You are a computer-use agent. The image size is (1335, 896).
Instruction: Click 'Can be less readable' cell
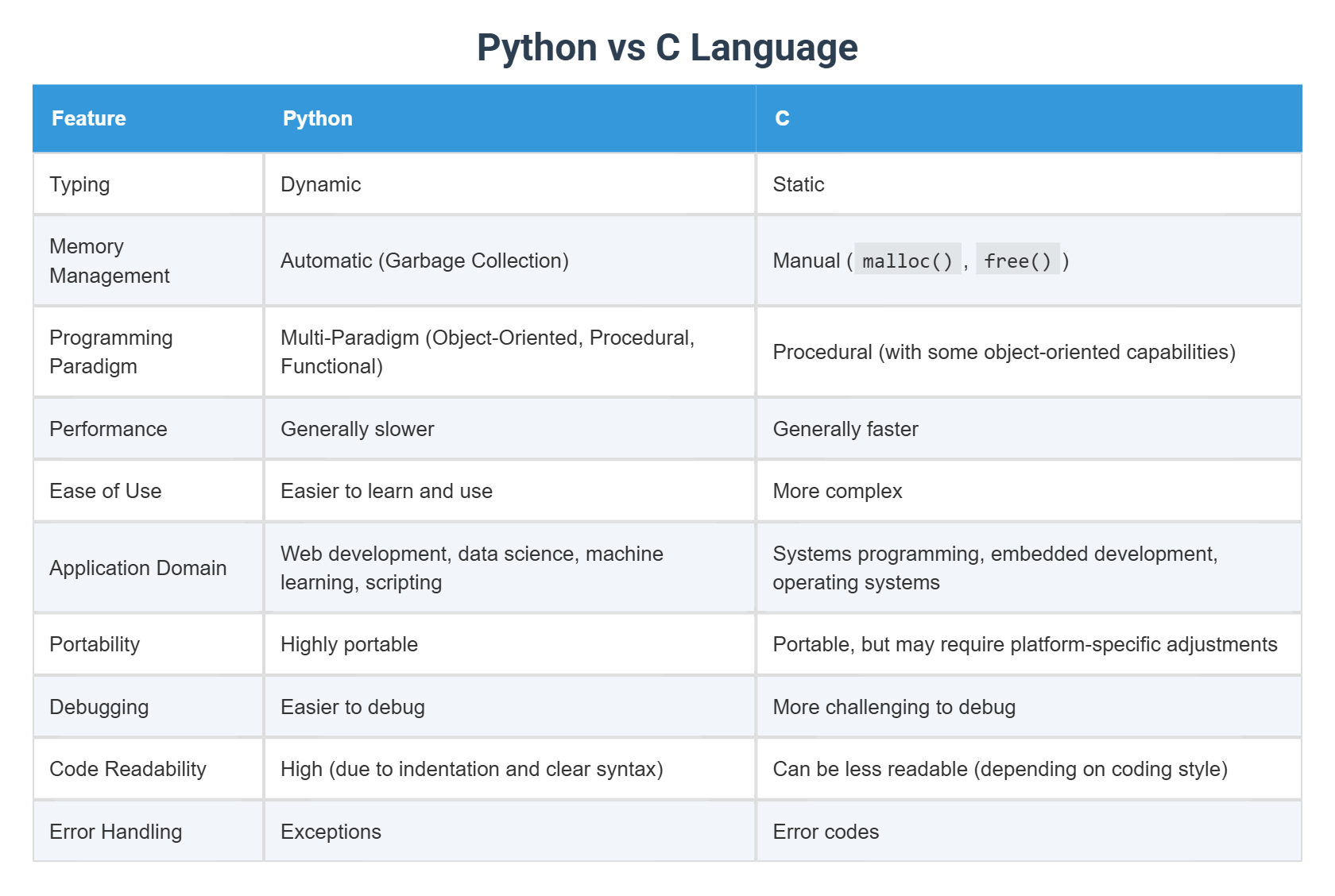[x=1029, y=769]
